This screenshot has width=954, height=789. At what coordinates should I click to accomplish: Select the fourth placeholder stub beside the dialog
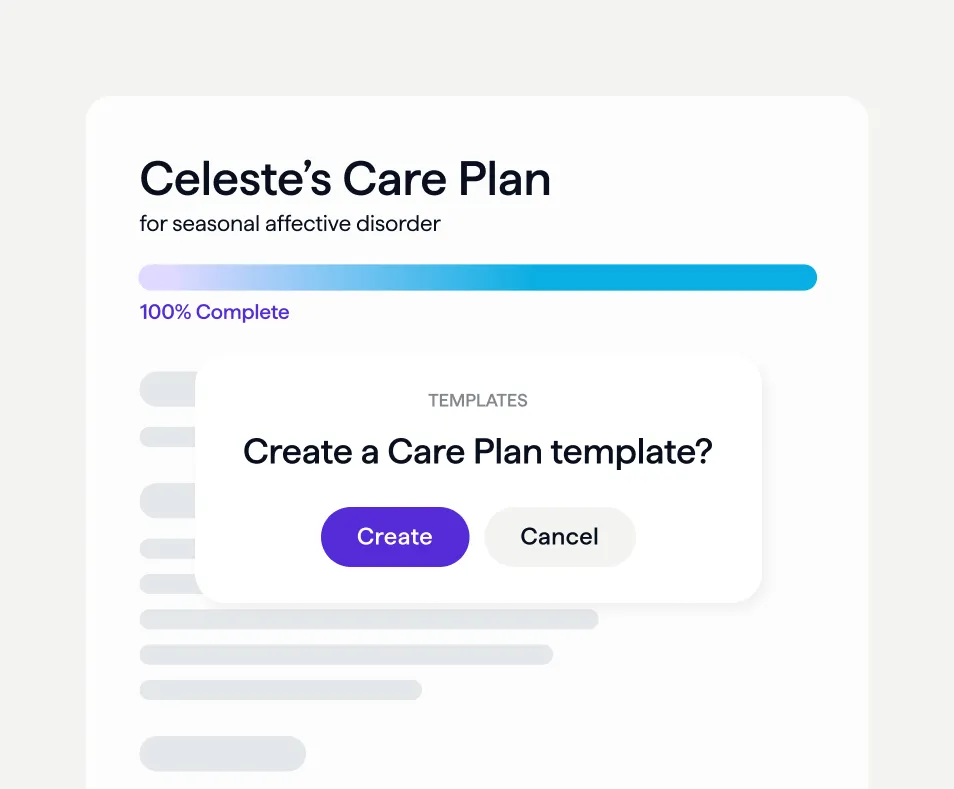(165, 547)
